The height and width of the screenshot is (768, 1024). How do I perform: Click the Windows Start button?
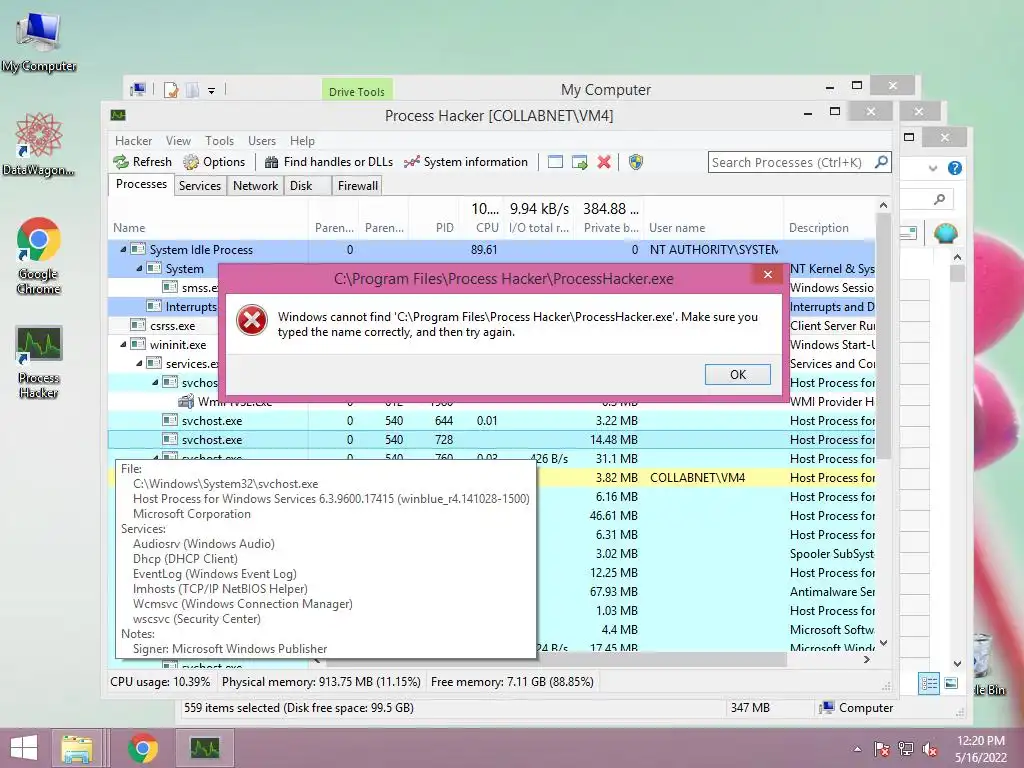pos(24,748)
